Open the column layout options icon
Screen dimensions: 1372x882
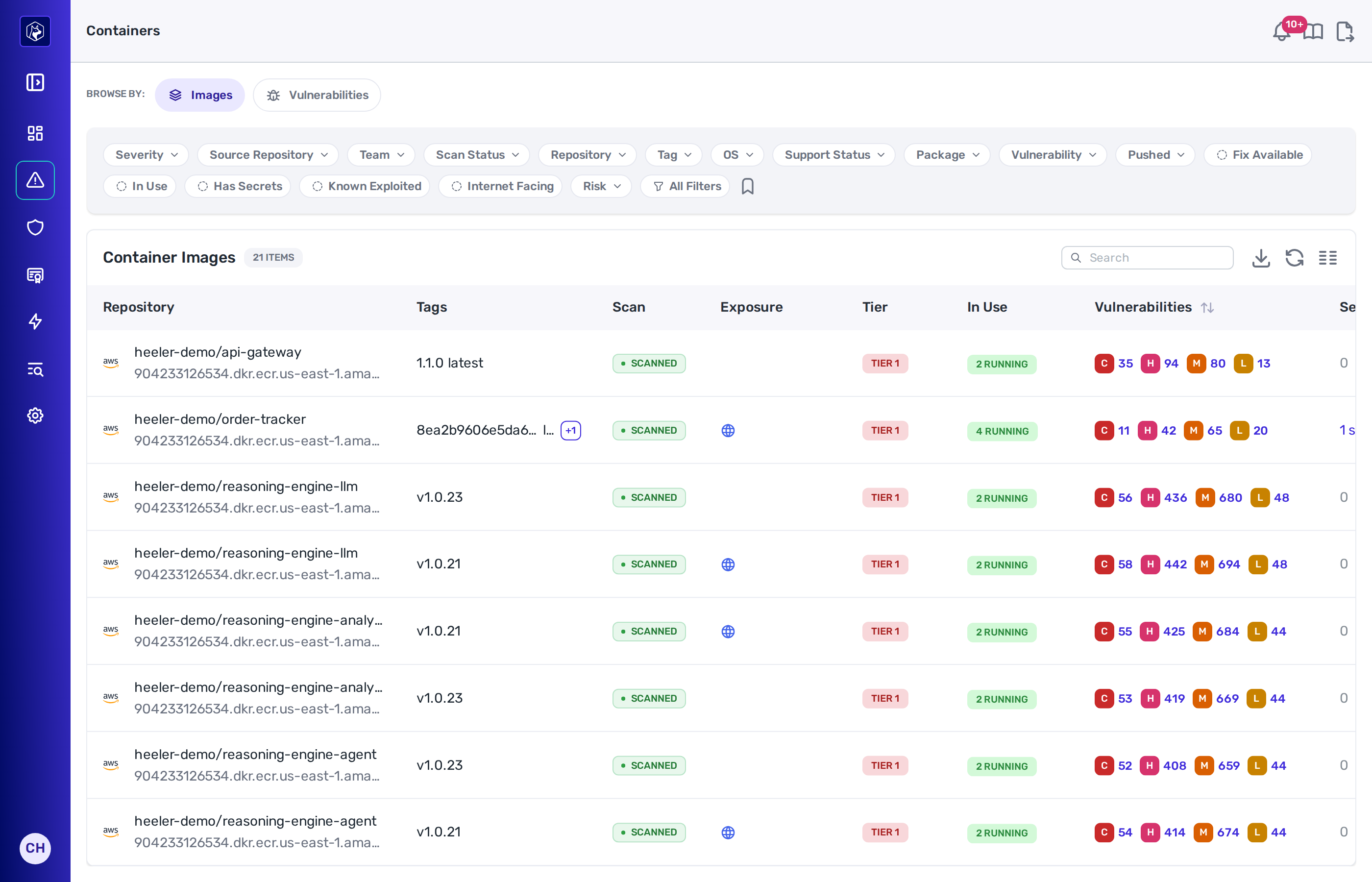(x=1327, y=258)
